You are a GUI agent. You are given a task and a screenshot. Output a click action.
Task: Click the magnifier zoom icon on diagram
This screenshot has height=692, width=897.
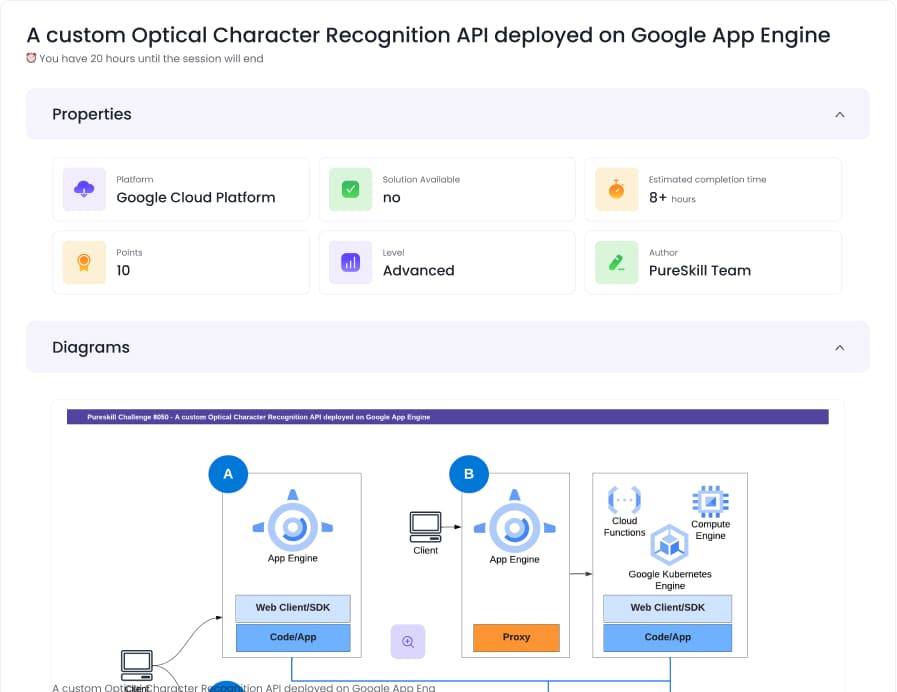(x=408, y=642)
